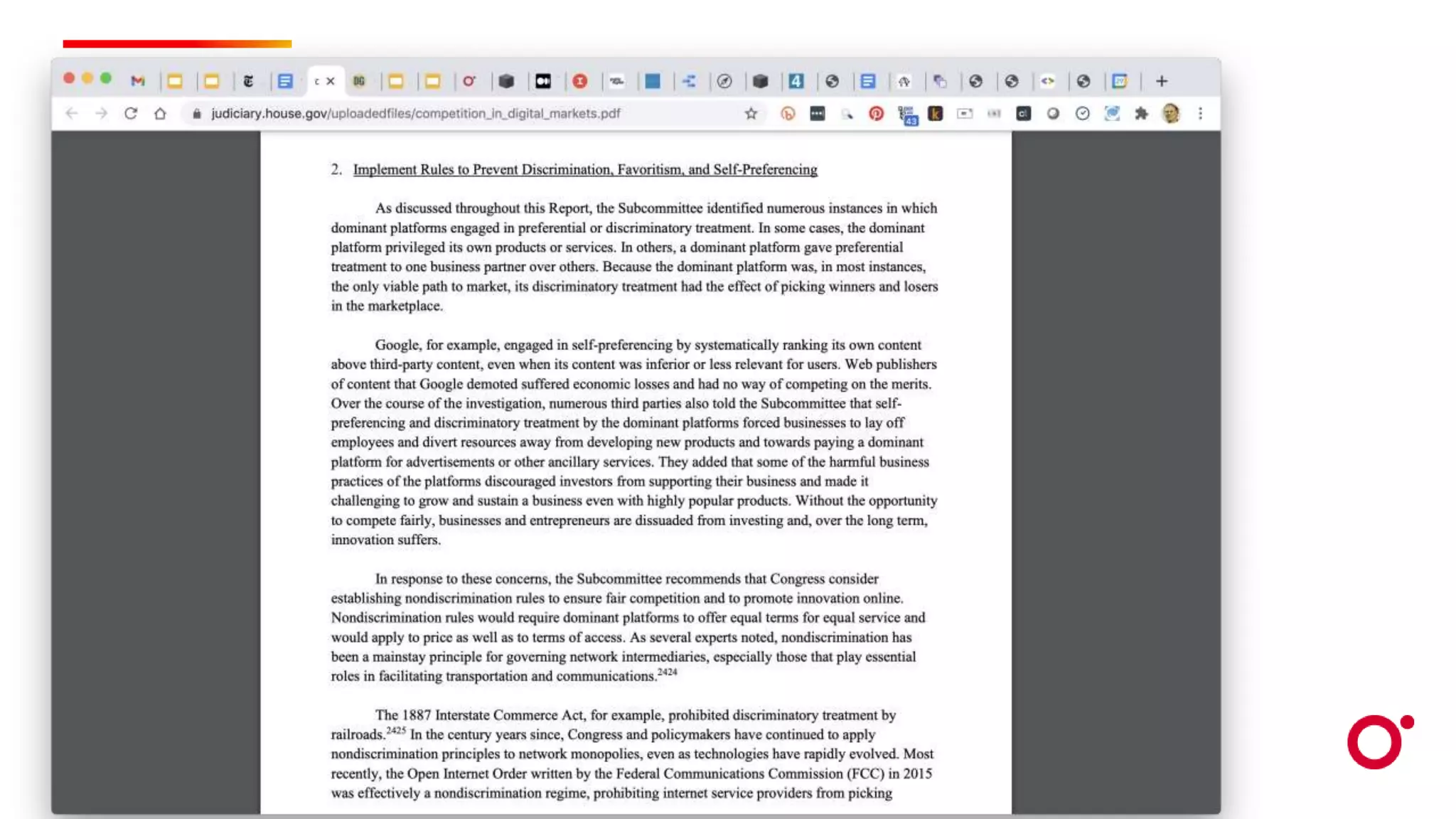
Task: Open a new tab with plus button
Action: [x=1161, y=81]
